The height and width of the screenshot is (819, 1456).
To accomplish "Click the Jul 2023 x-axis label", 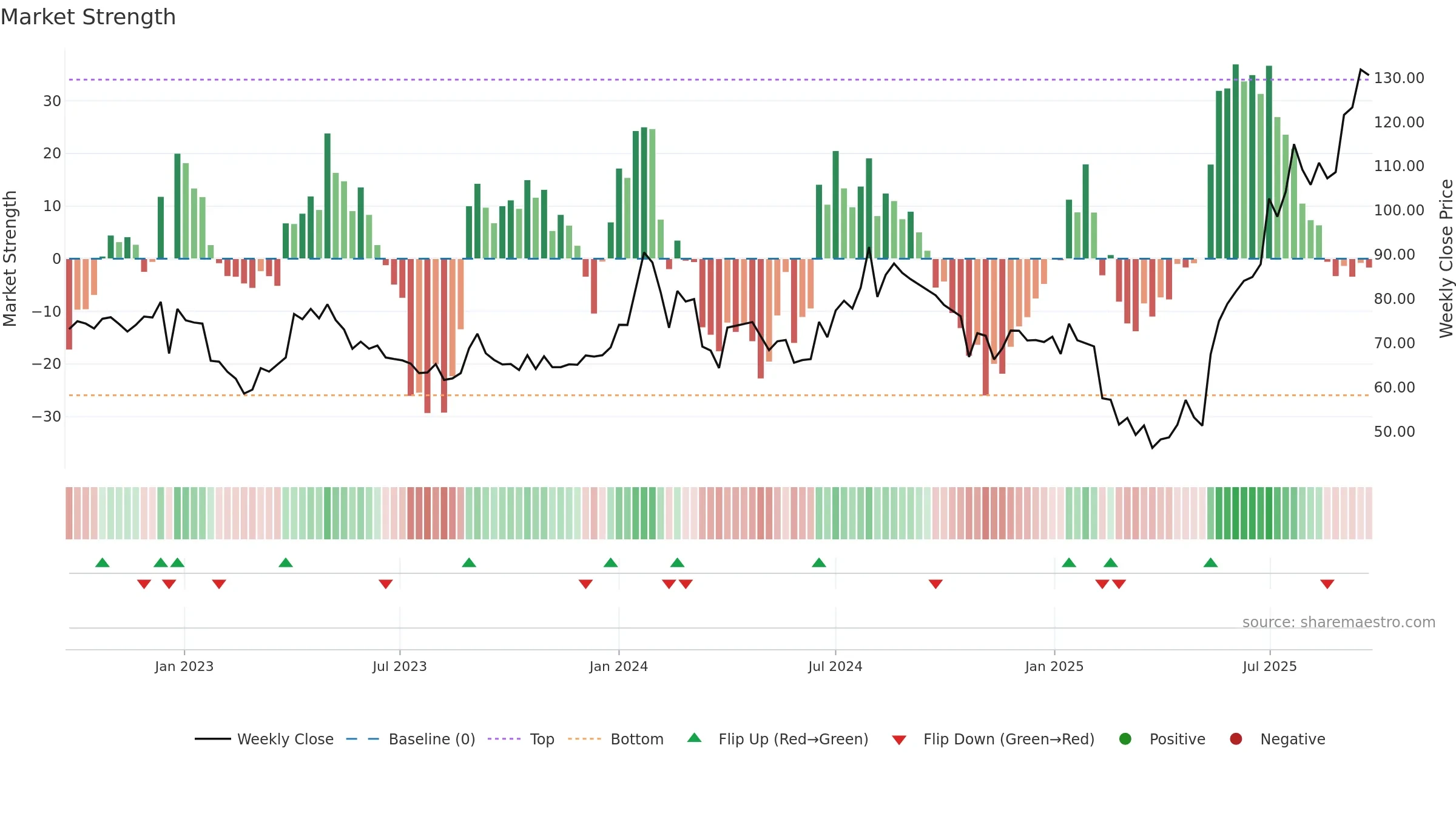I will [x=400, y=666].
